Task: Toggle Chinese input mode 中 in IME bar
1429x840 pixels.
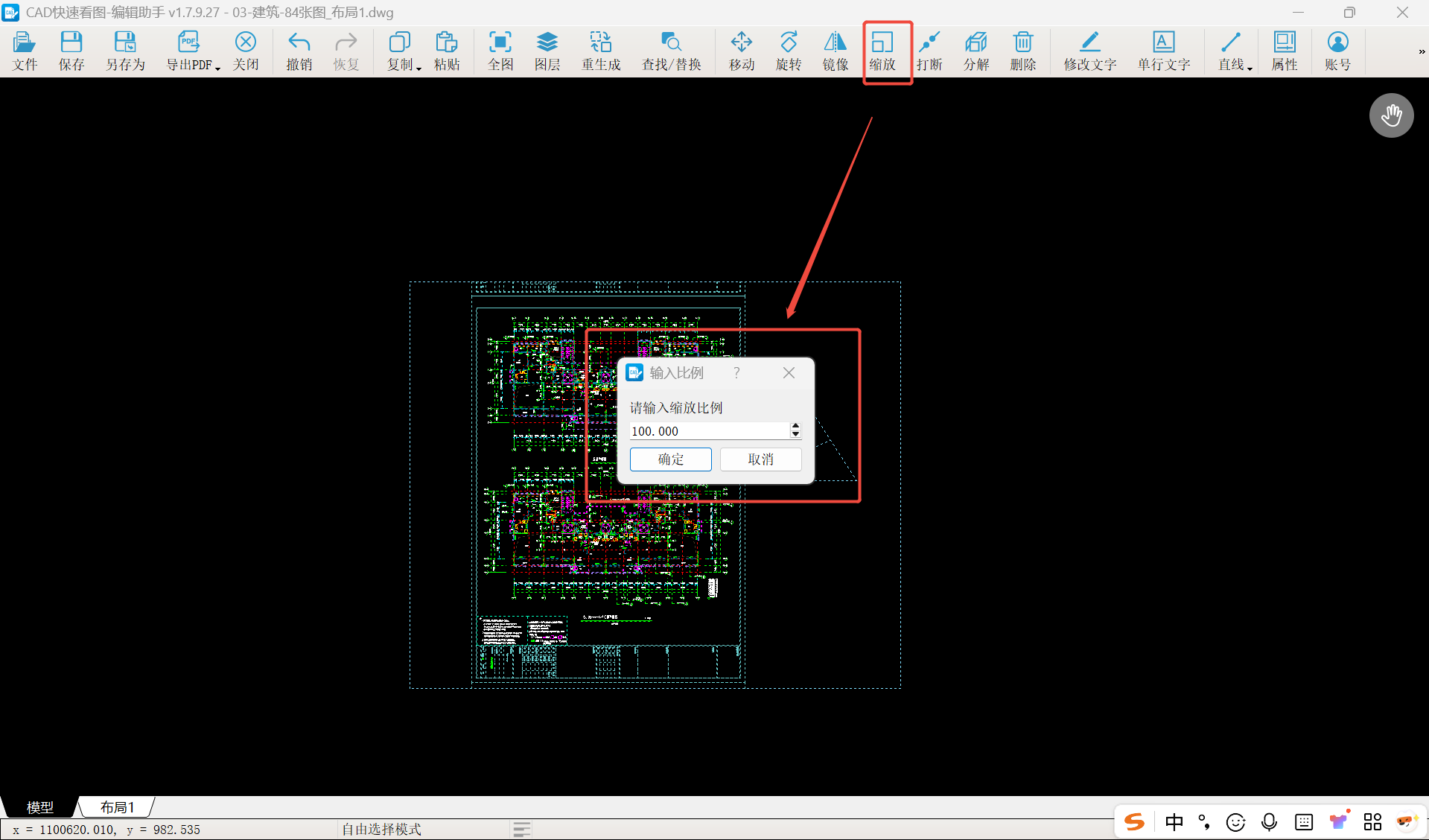Action: point(1174,822)
